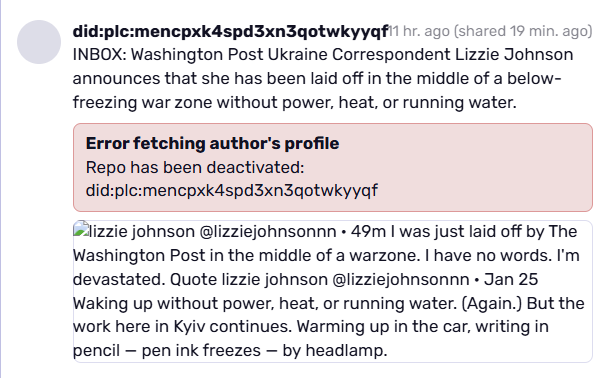Open the embedded lizzie johnson tweet image
The height and width of the screenshot is (378, 607).
coord(333,291)
